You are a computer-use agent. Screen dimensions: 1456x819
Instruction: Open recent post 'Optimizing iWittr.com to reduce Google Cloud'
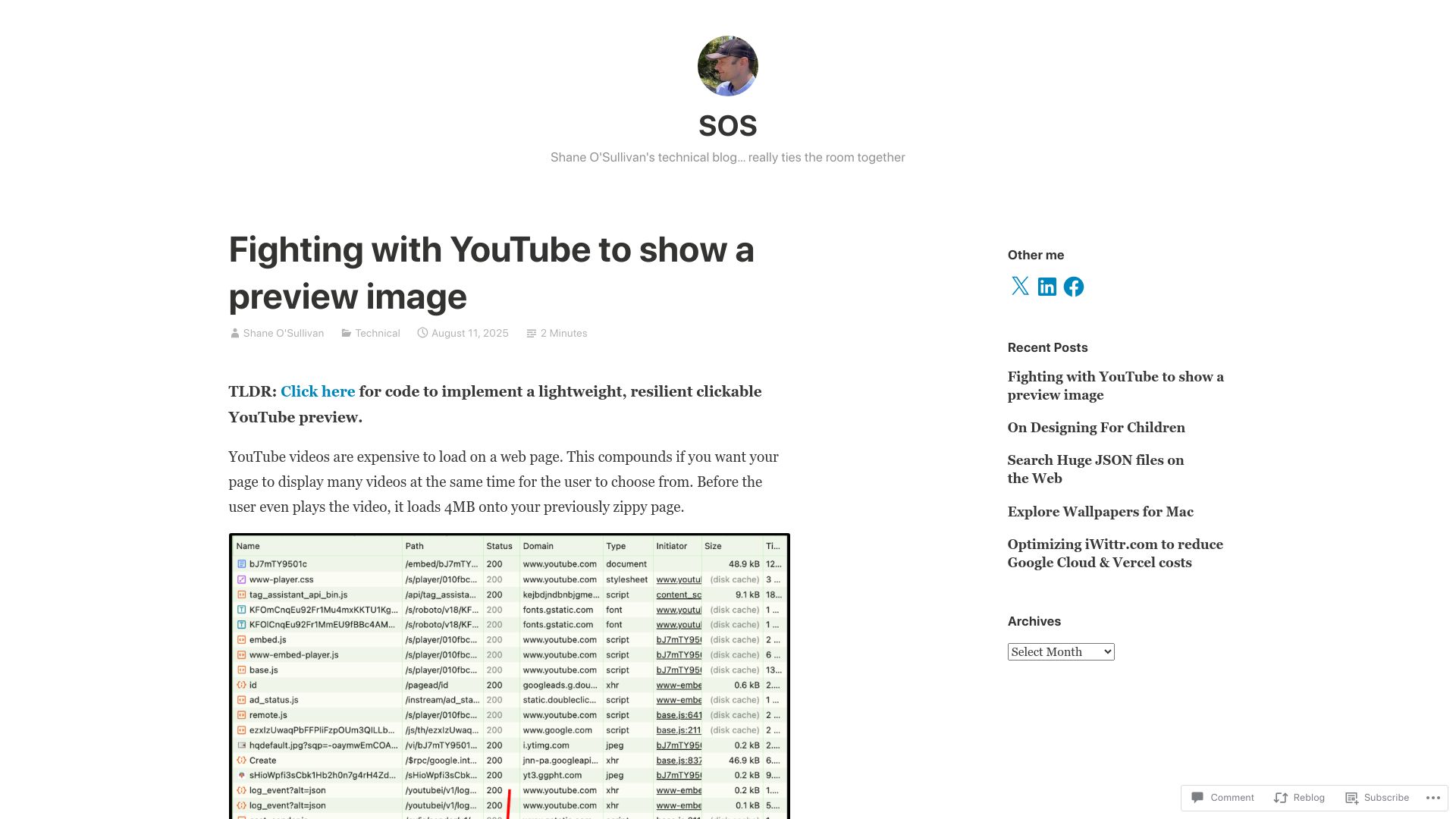1115,554
